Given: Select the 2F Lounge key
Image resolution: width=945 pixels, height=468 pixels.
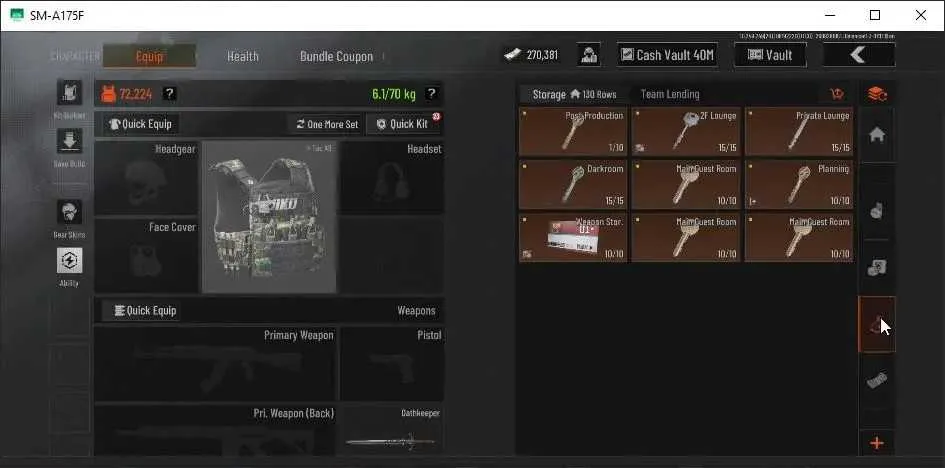Looking at the screenshot, I should [x=685, y=131].
